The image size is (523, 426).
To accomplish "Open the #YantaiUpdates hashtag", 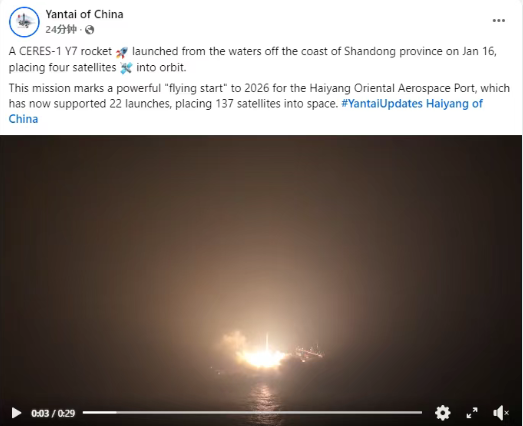I will point(382,103).
